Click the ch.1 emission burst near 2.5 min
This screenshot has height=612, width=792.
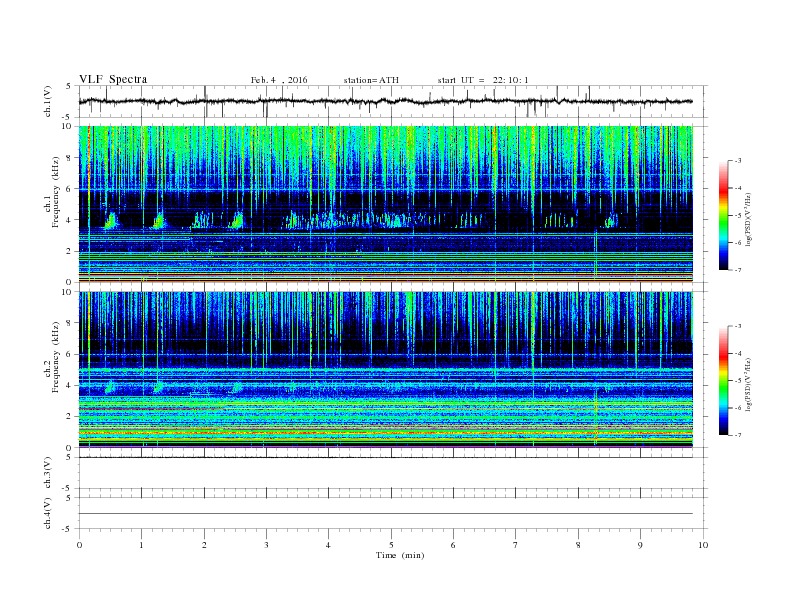(x=237, y=220)
